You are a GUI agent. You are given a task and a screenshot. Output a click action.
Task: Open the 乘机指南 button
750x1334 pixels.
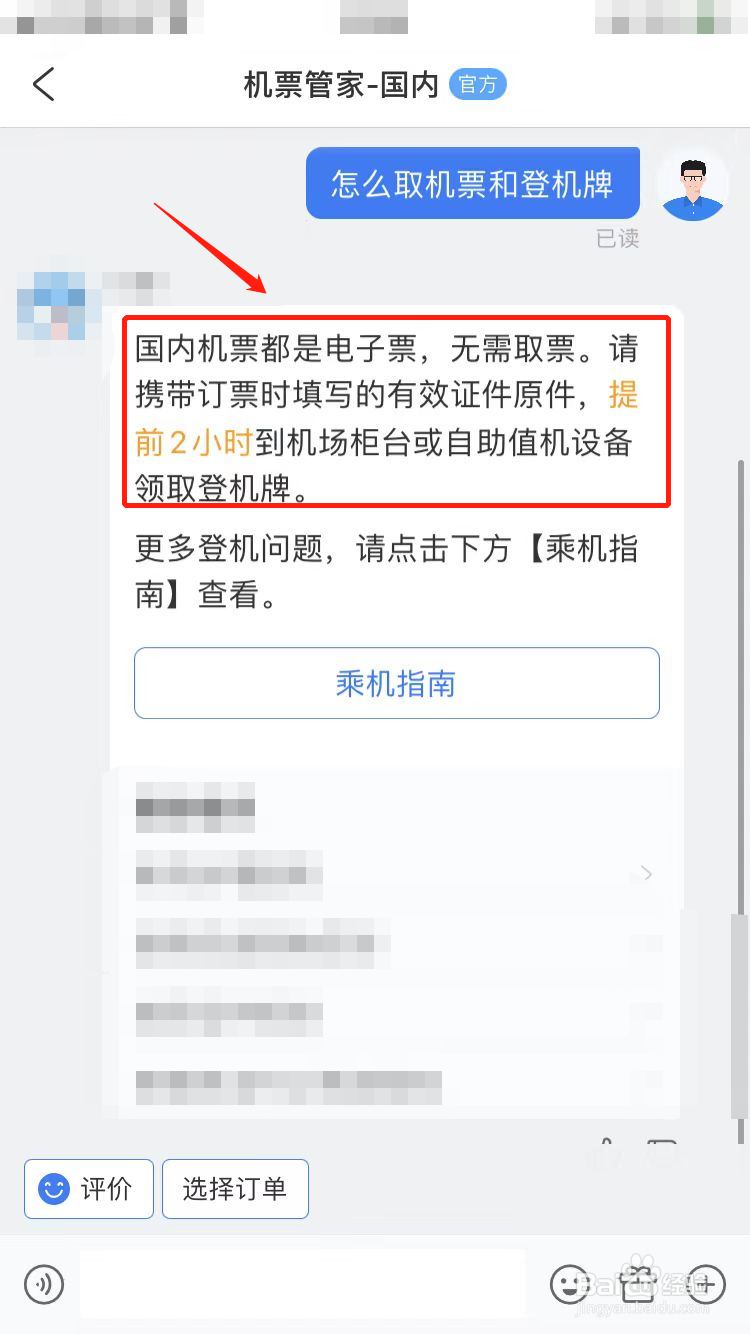pyautogui.click(x=397, y=683)
